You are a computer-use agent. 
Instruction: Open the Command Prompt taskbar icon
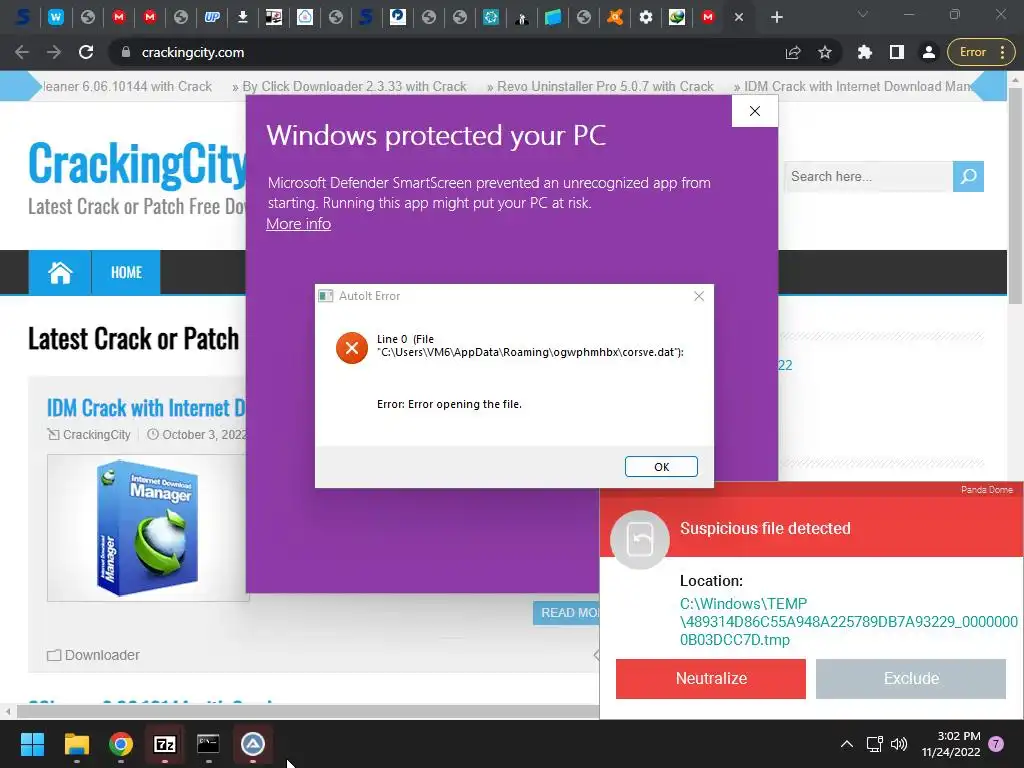(x=208, y=744)
